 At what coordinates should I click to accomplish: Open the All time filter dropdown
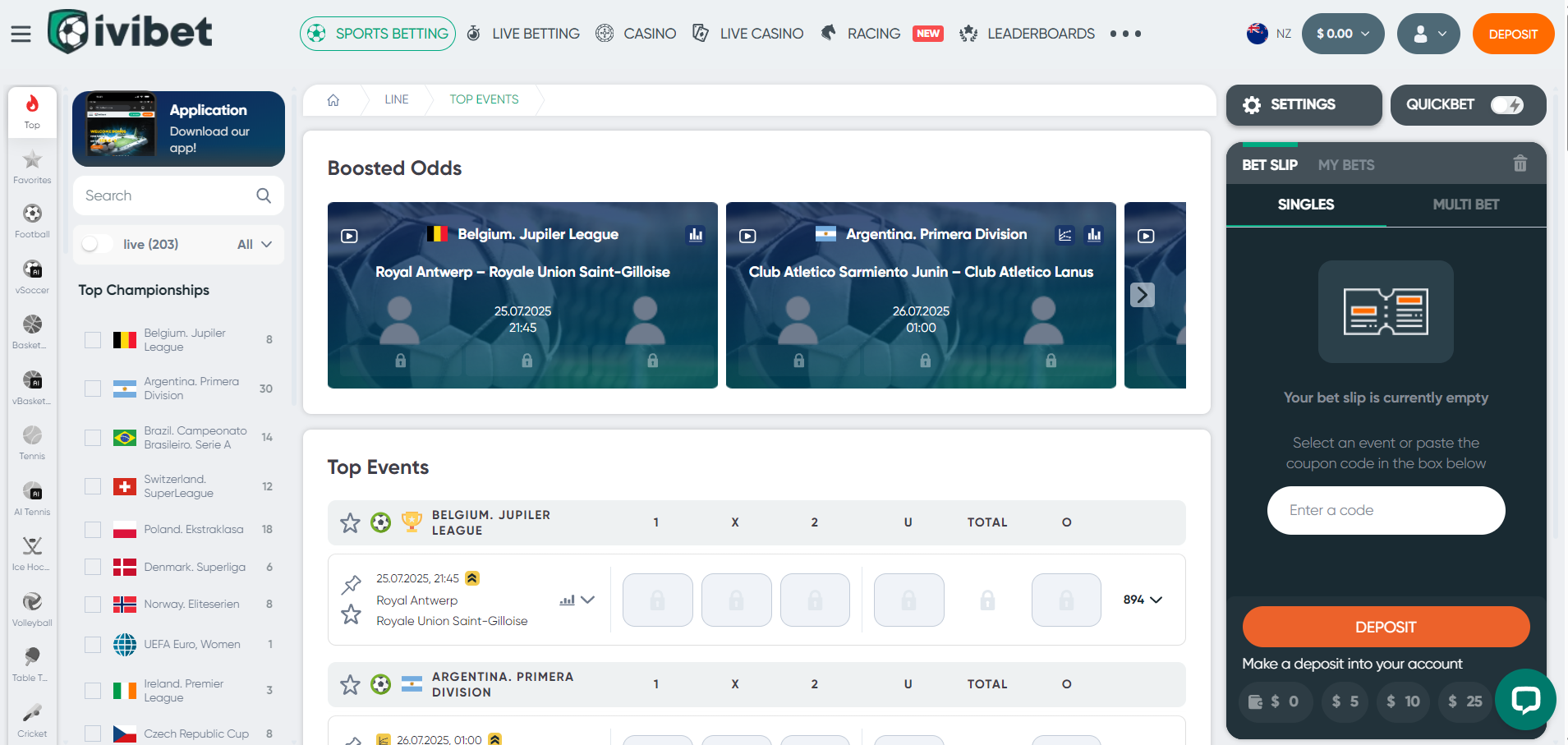click(x=255, y=244)
